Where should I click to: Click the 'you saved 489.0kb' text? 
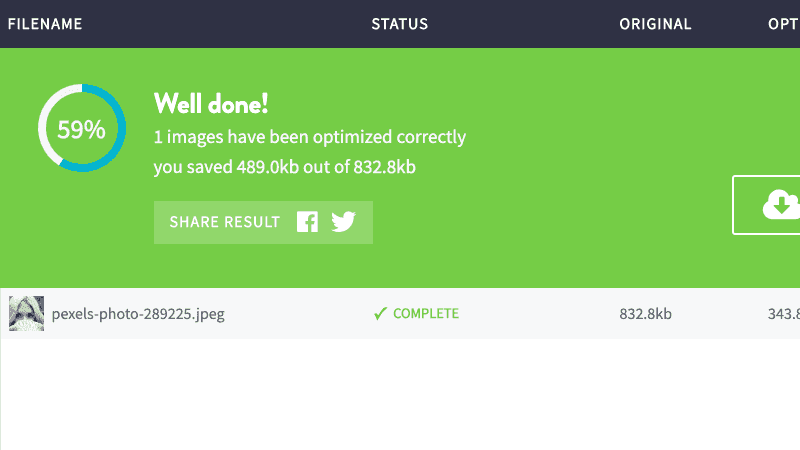[285, 167]
